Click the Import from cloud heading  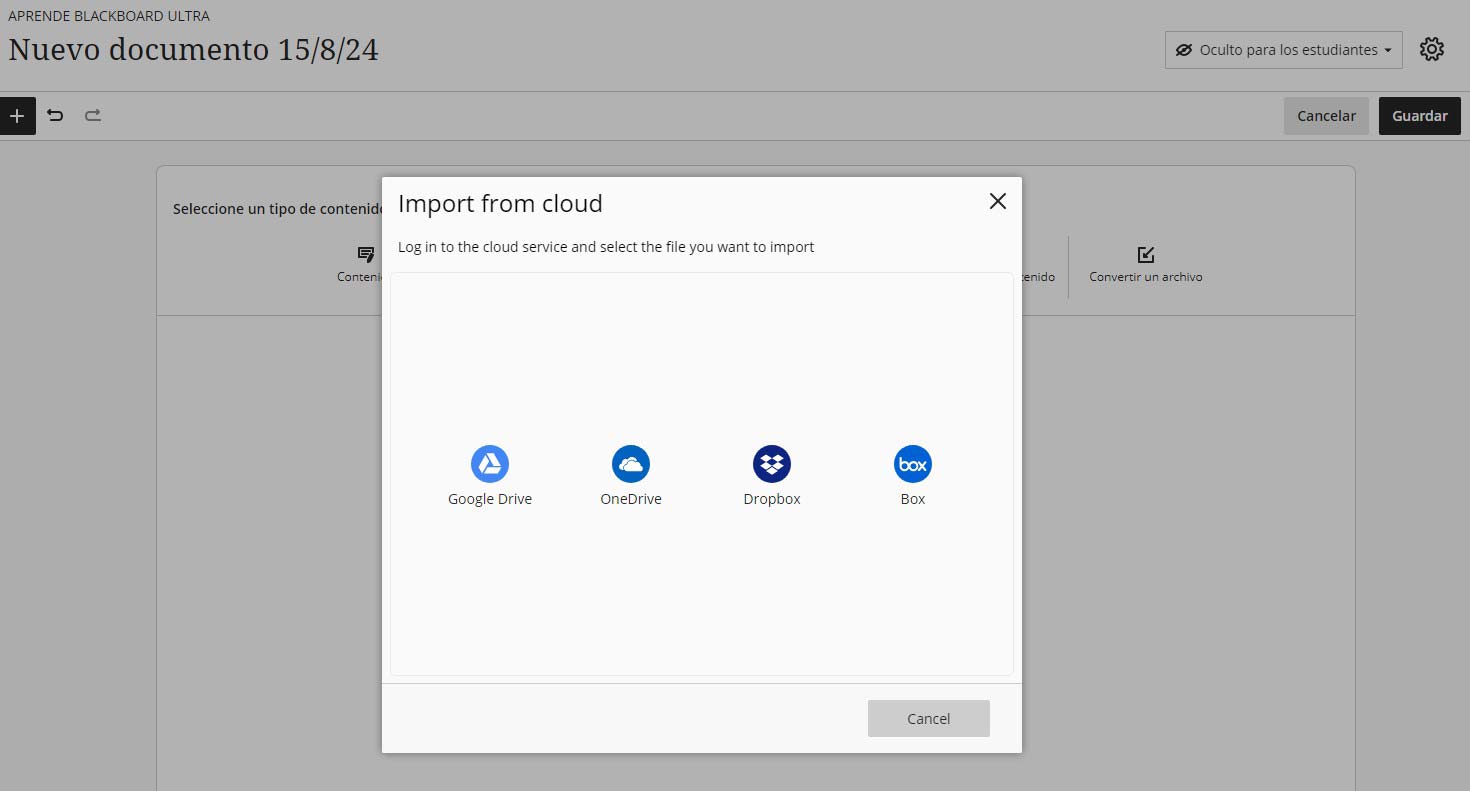pyautogui.click(x=500, y=204)
